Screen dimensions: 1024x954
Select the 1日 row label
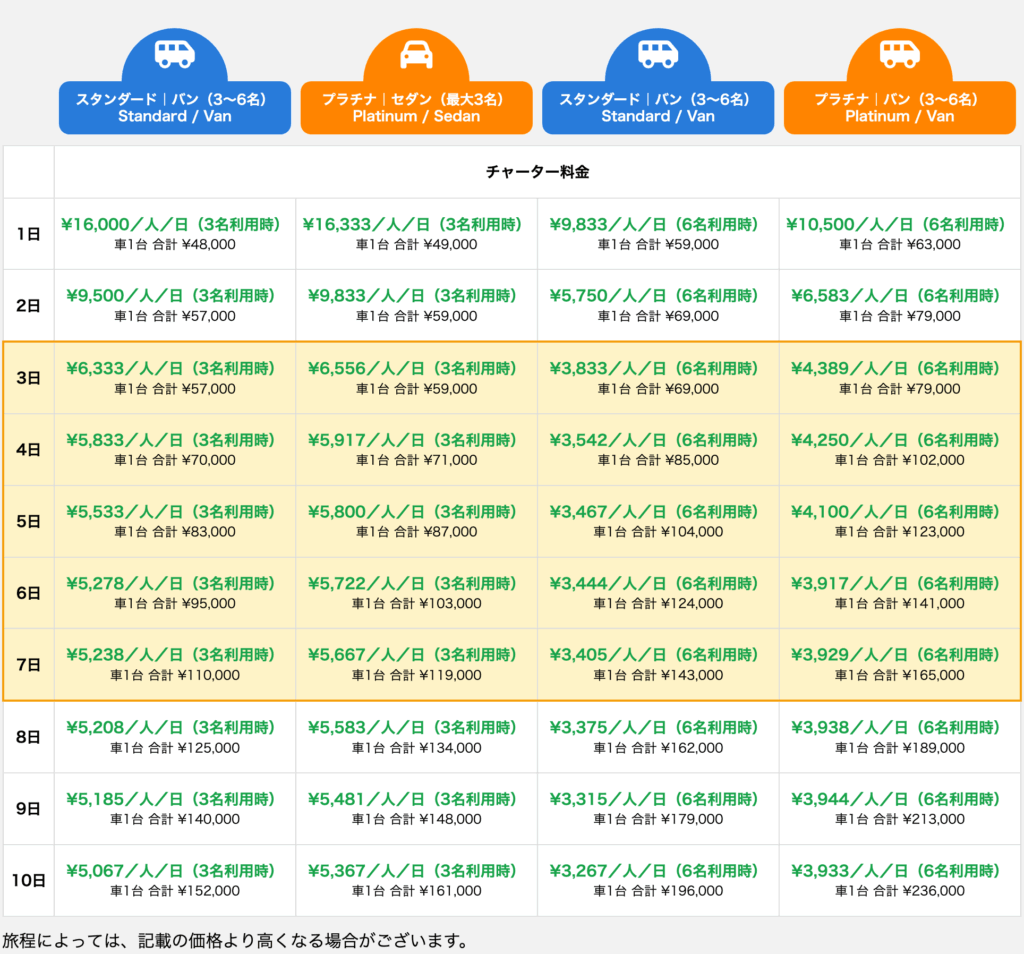pyautogui.click(x=29, y=234)
